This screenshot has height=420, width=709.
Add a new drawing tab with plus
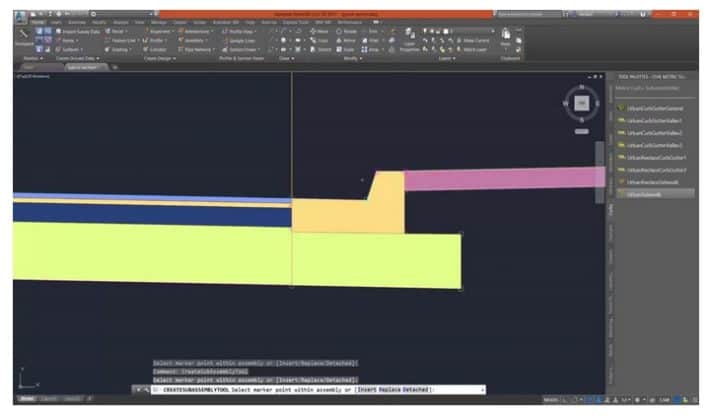114,67
